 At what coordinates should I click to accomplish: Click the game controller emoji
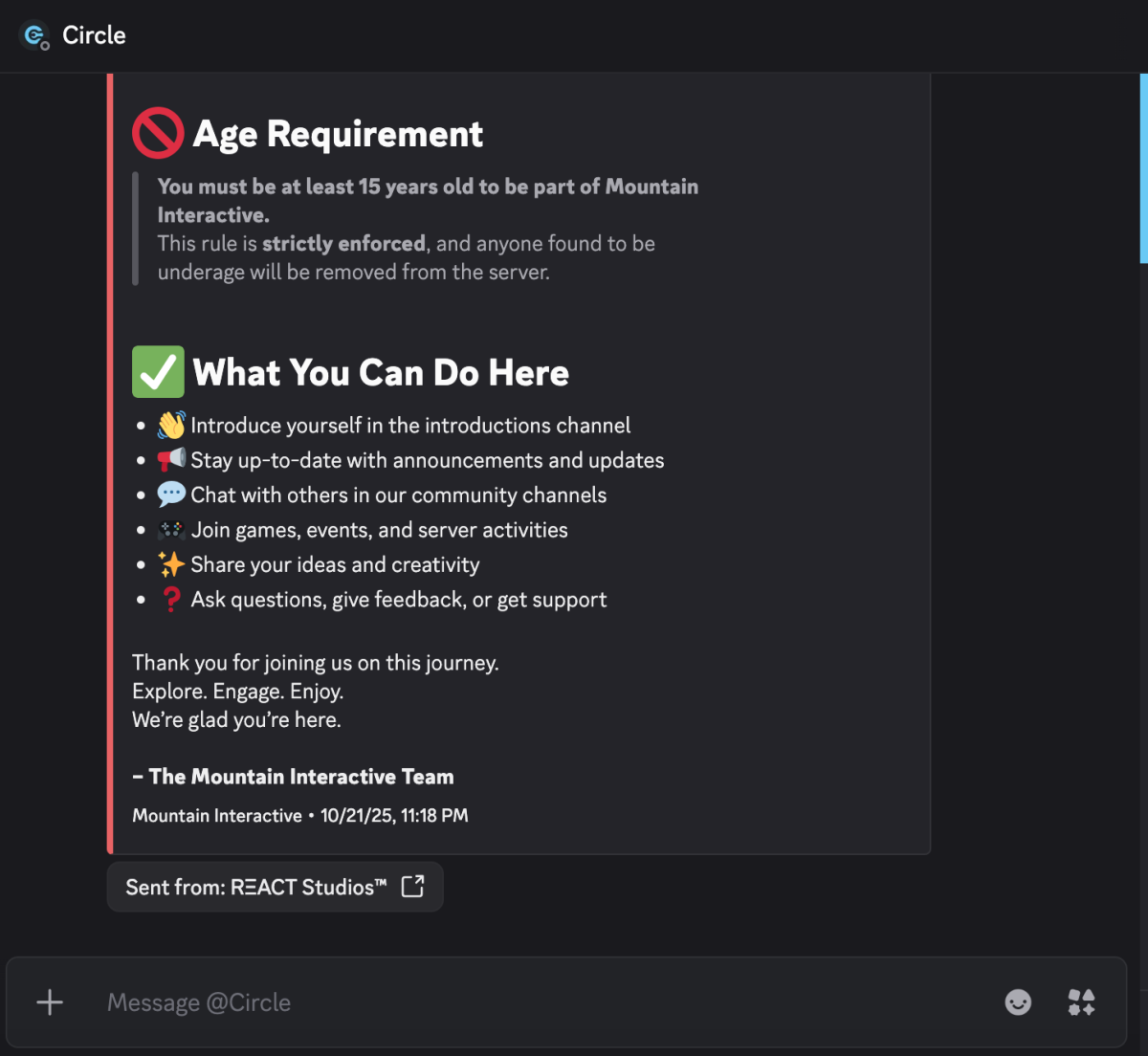click(x=171, y=530)
